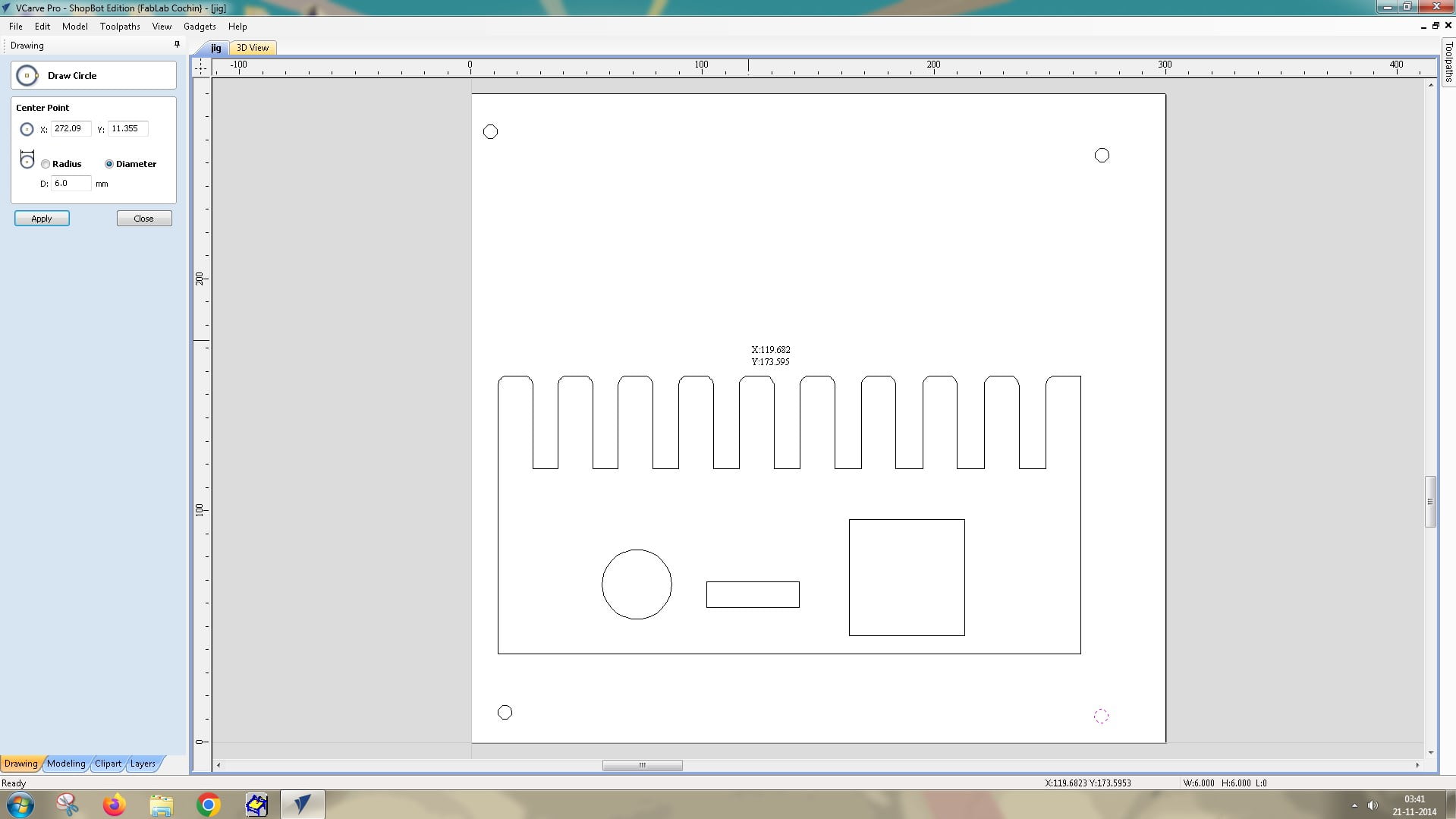Switch to the Clipart tab

coord(108,764)
